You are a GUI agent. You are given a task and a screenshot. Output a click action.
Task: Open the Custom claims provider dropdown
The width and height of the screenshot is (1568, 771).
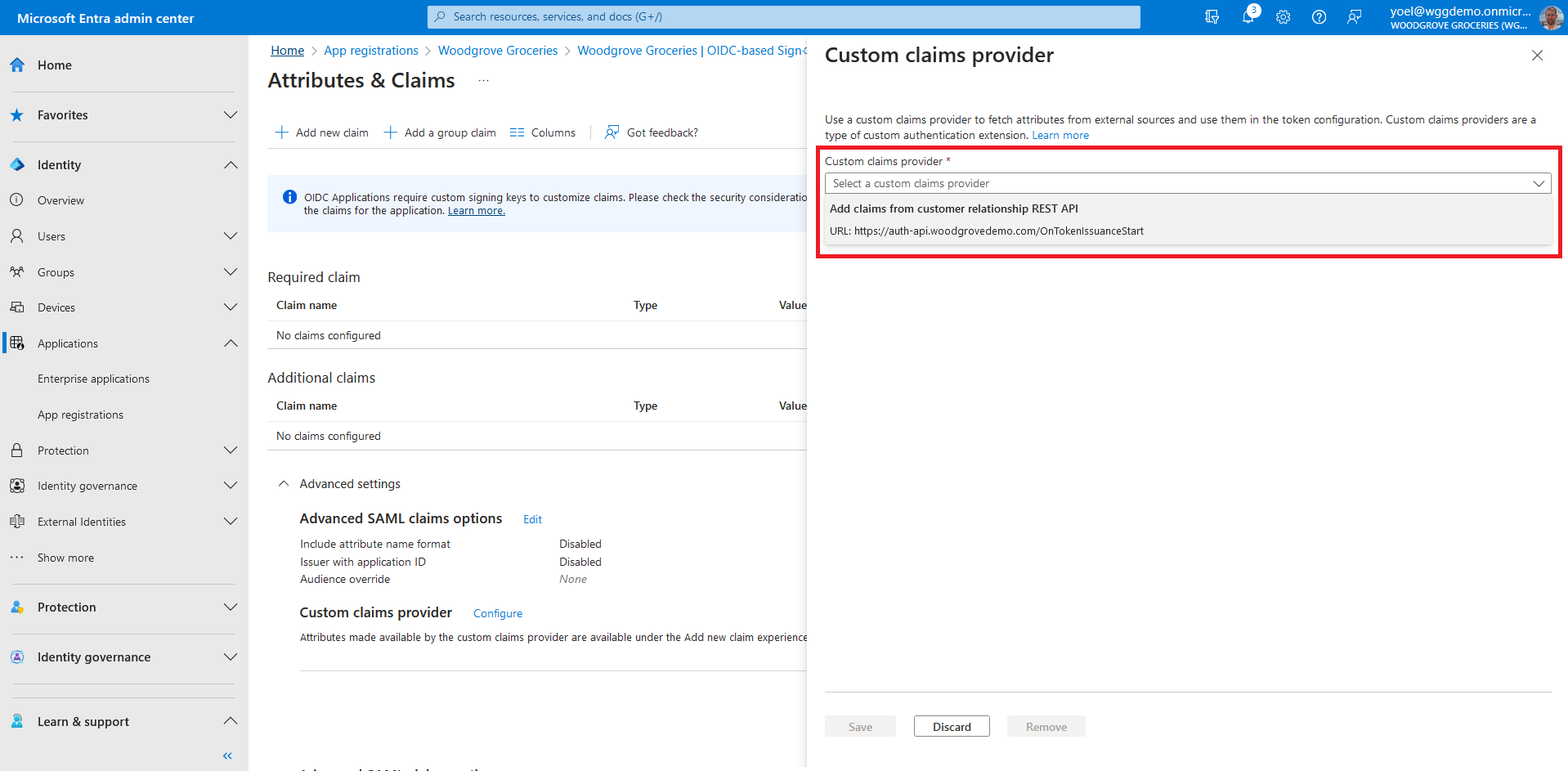[1187, 184]
